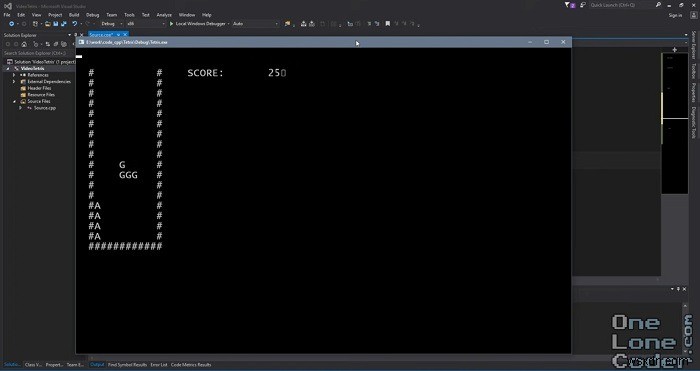Collapse the VideoTetris project node
The image size is (700, 371).
tap(8, 69)
